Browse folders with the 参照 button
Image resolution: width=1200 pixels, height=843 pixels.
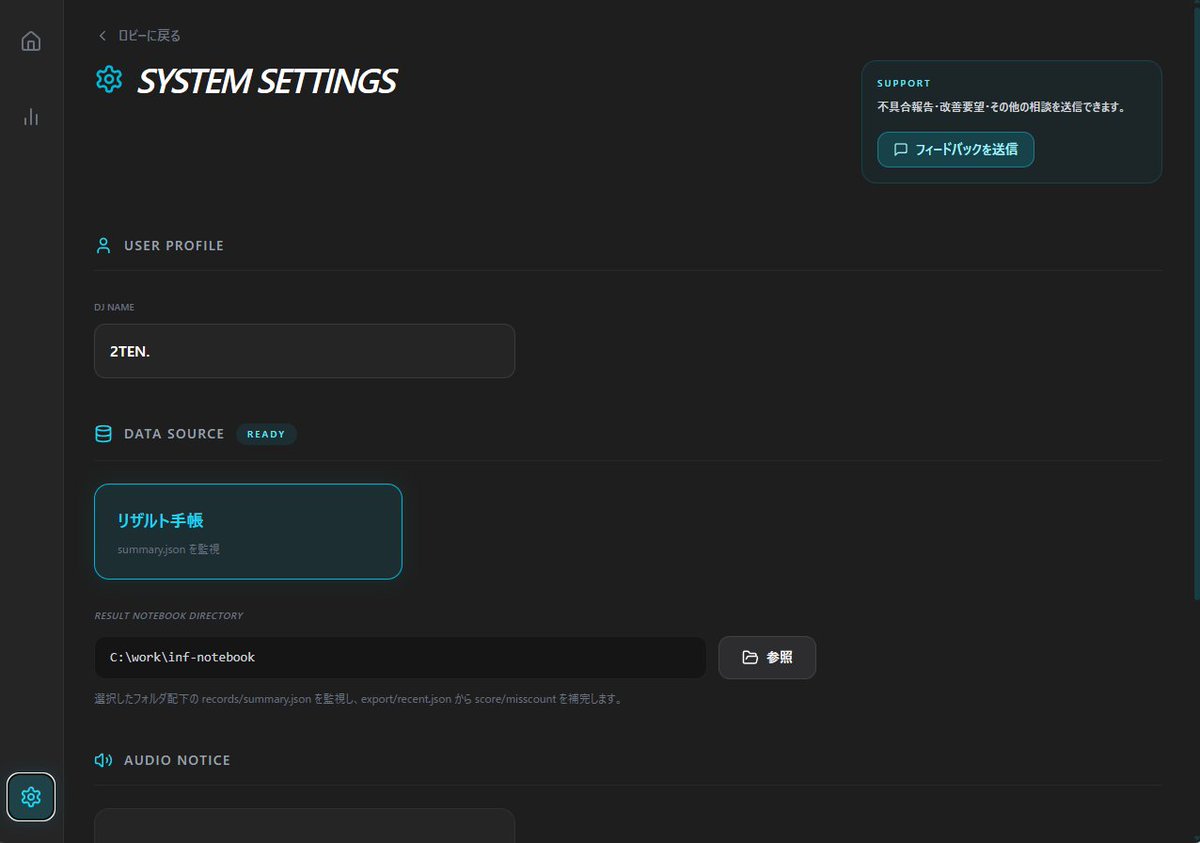click(767, 657)
